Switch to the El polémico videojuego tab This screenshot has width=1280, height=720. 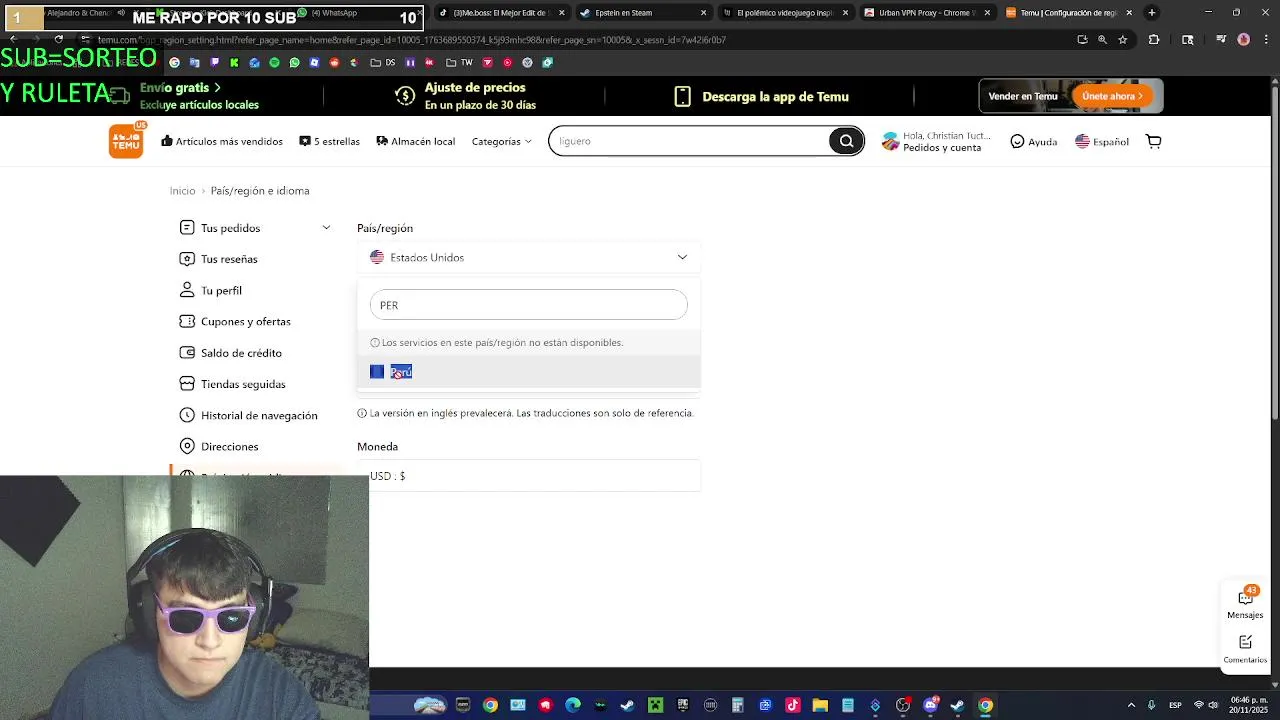point(785,13)
